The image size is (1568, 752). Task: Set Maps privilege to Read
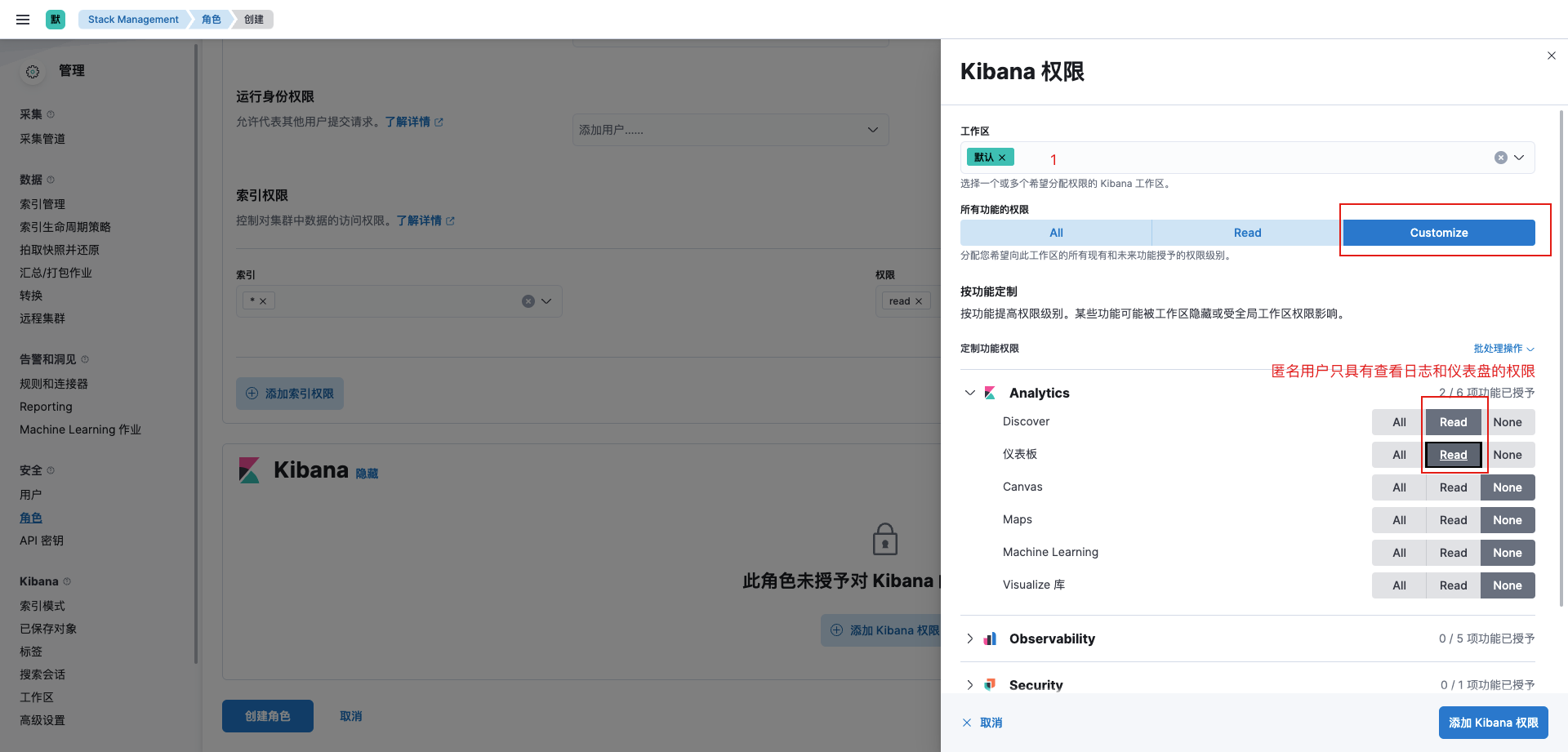coord(1453,520)
